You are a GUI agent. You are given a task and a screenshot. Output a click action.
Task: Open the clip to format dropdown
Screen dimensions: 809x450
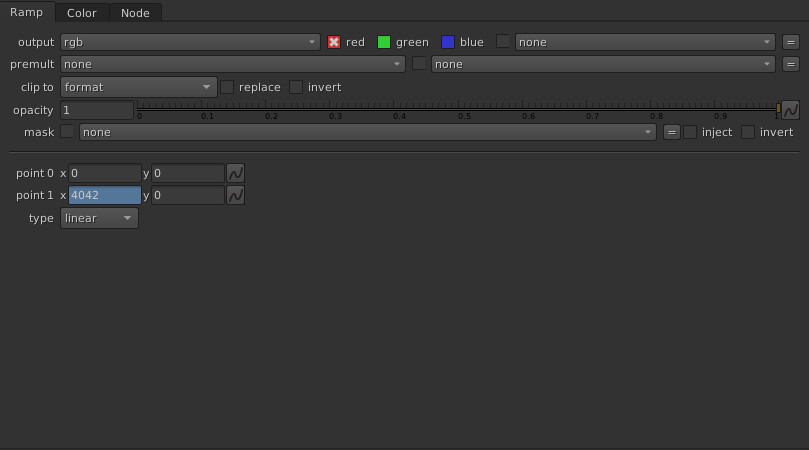pyautogui.click(x=138, y=87)
